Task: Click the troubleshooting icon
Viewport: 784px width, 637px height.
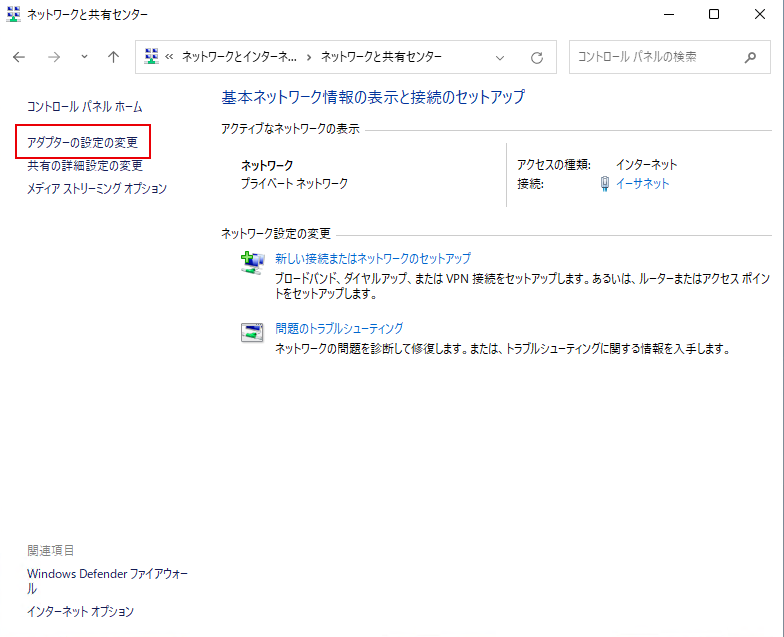Action: [252, 333]
